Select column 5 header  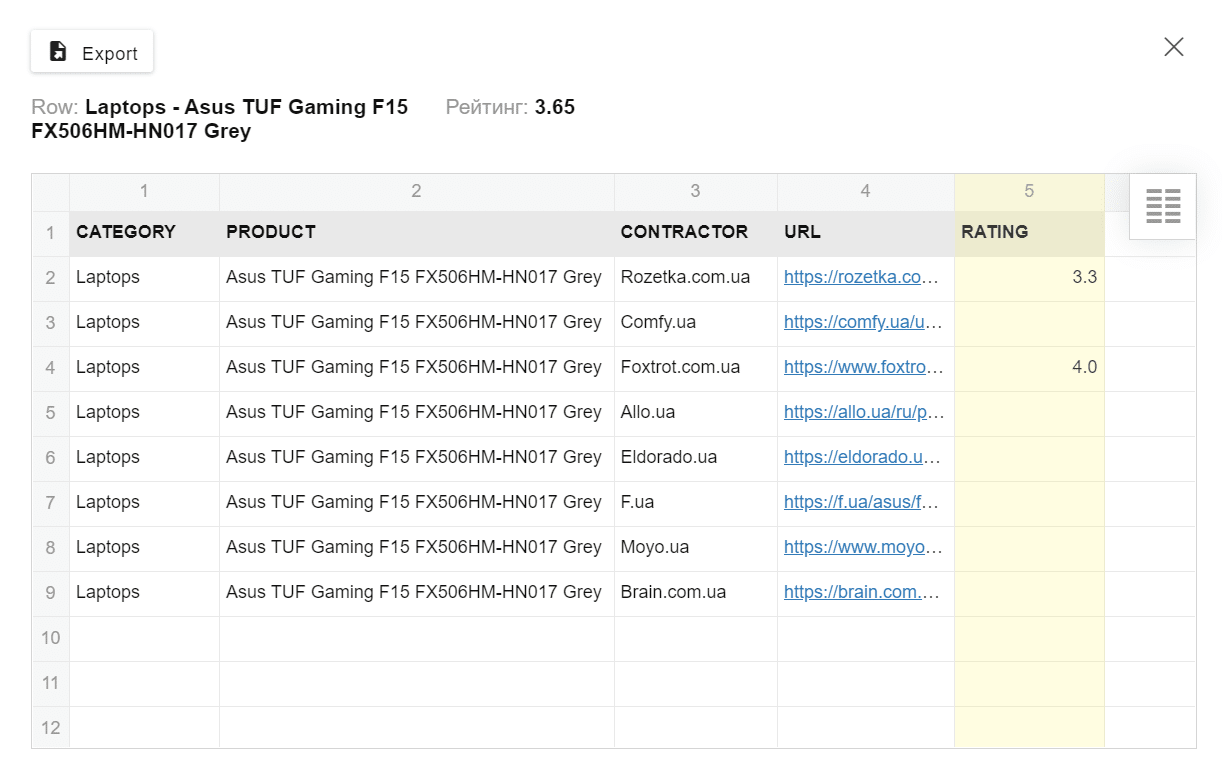click(x=1029, y=191)
